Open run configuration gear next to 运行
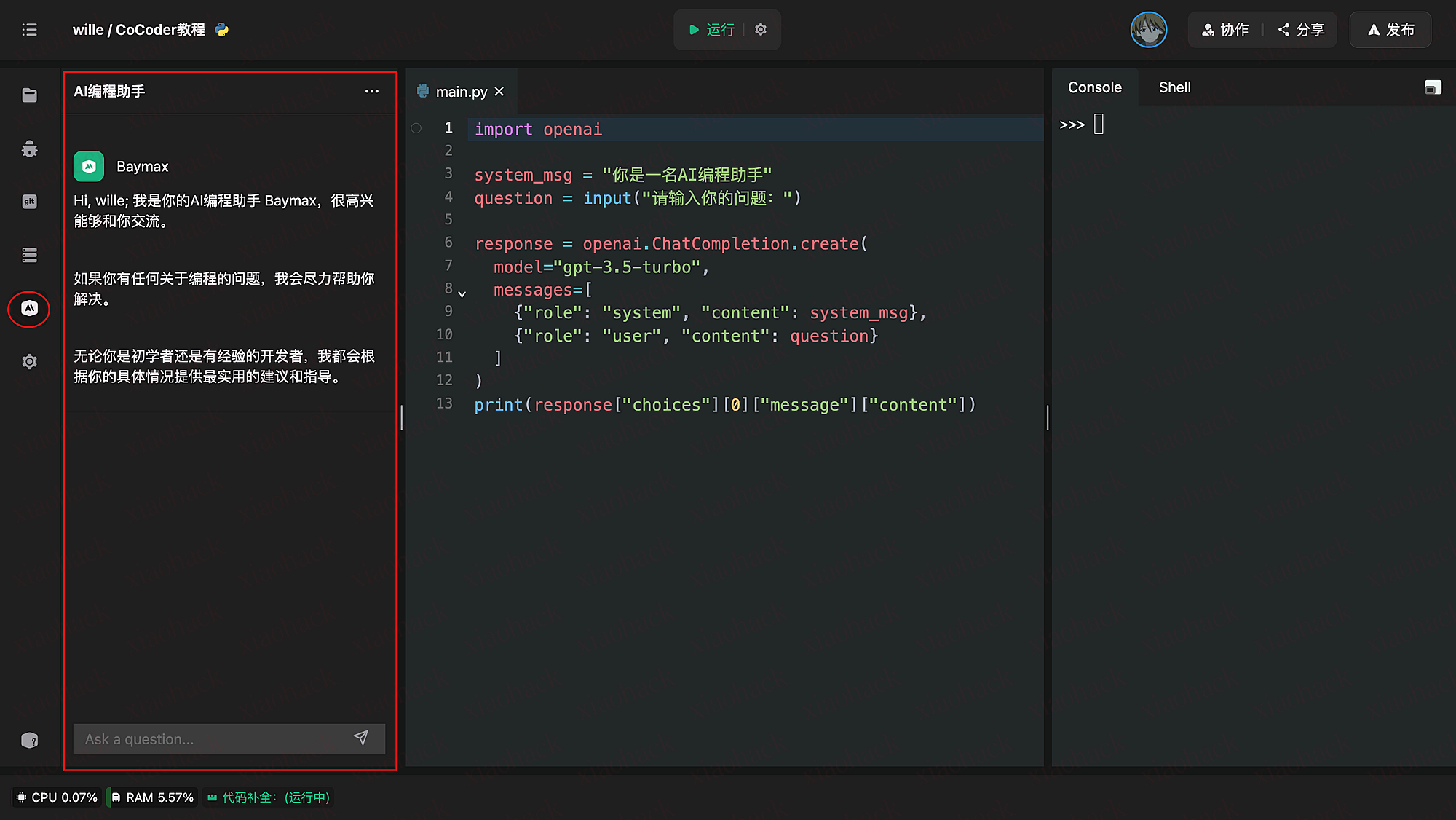This screenshot has height=820, width=1456. click(x=761, y=30)
